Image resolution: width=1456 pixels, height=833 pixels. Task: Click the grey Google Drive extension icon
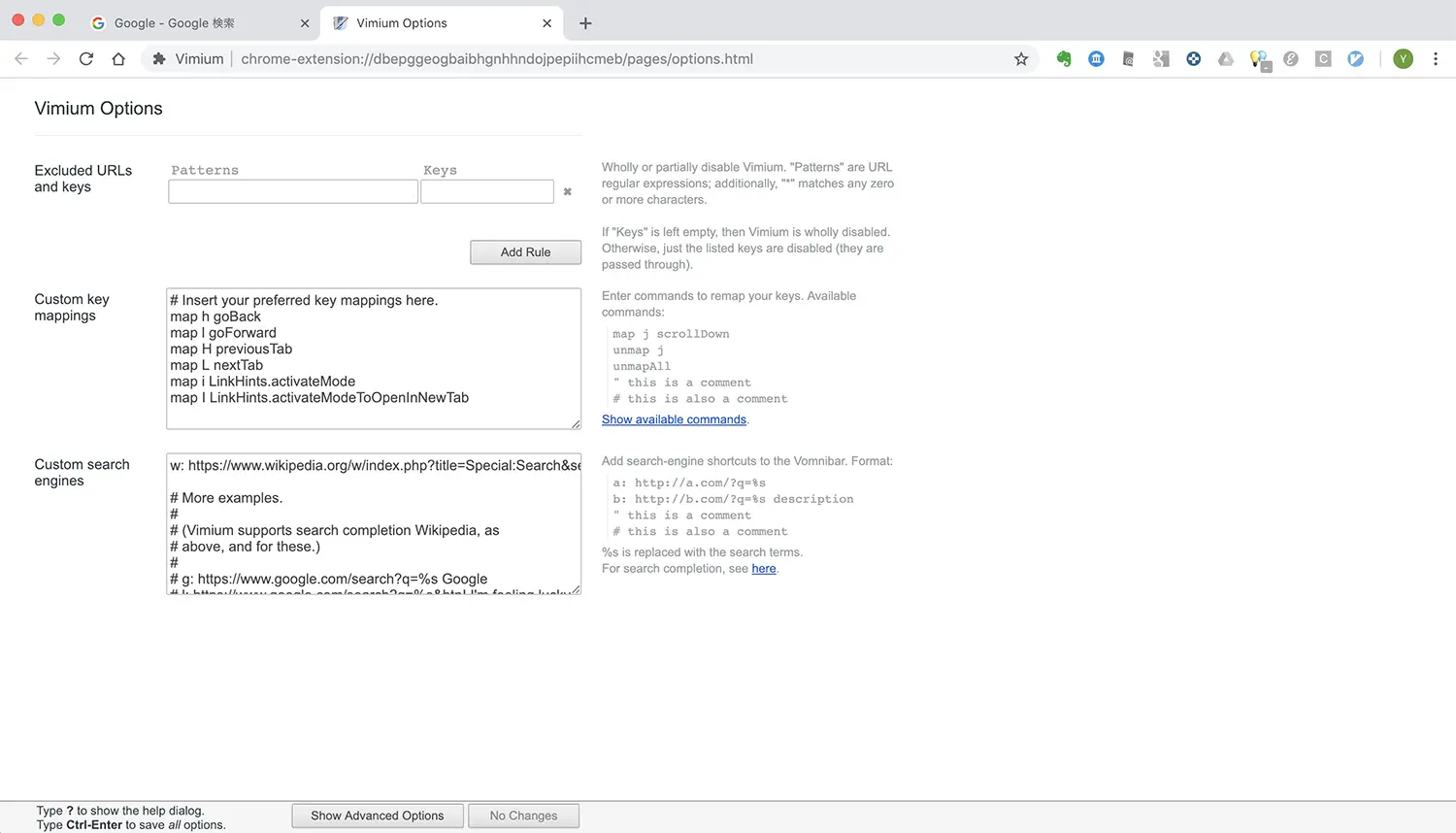1226,59
